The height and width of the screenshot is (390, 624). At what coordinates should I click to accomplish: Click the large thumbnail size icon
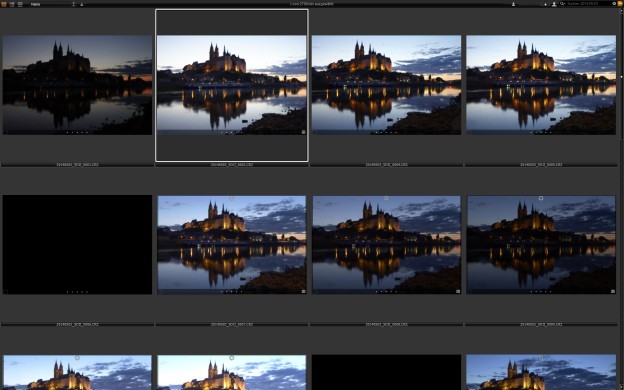click(554, 4)
